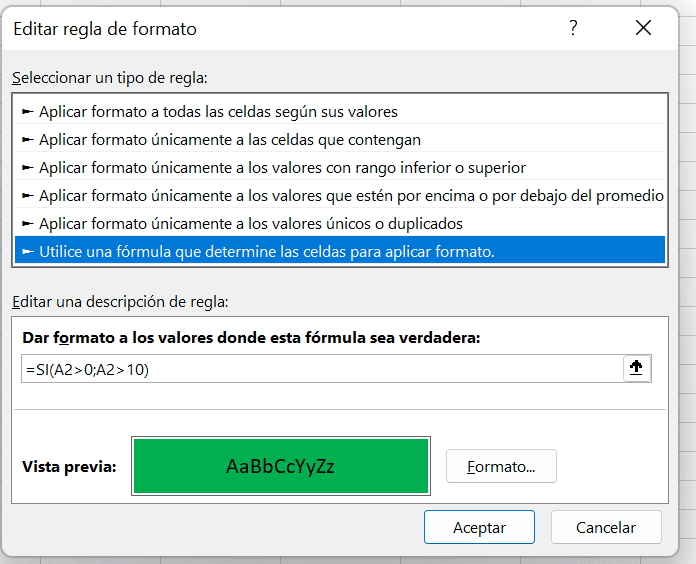Click the help question mark button
Viewport: 696px width, 564px height.
(x=573, y=29)
